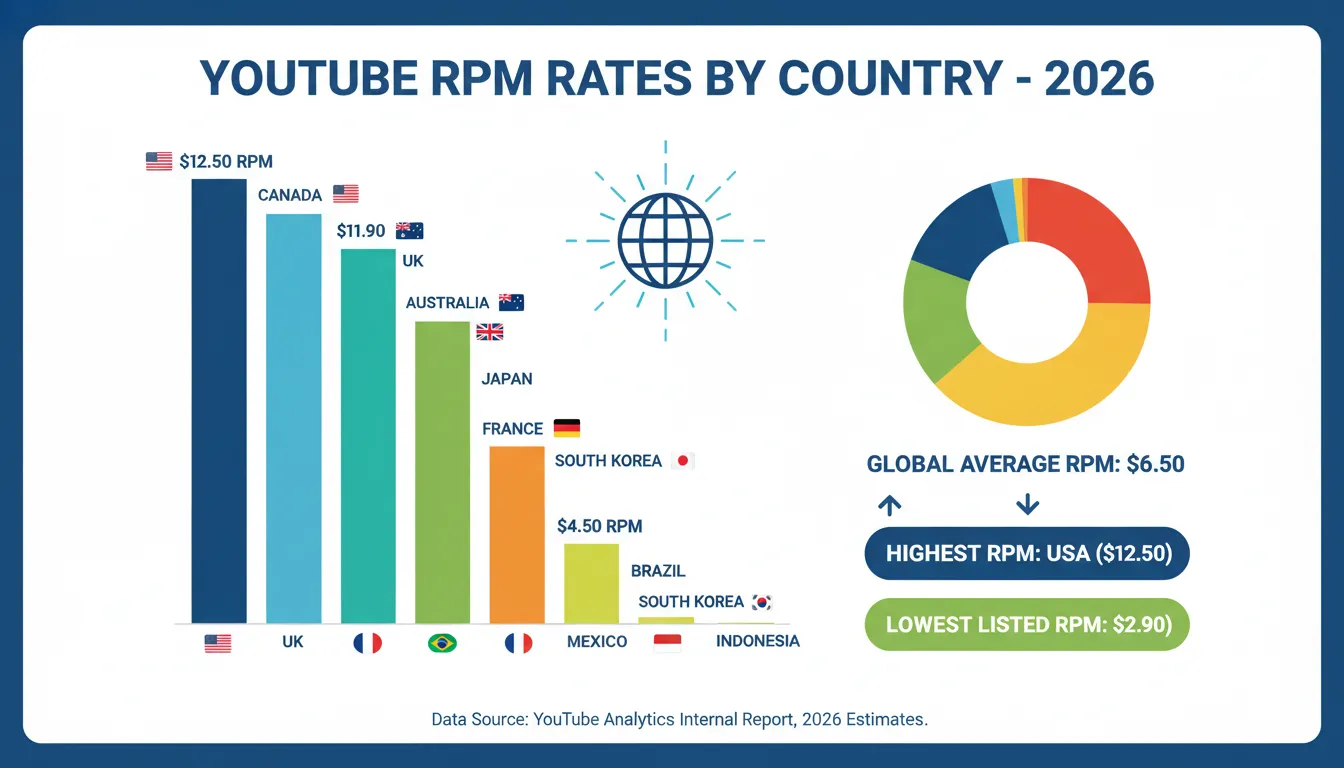This screenshot has width=1344, height=768.
Task: Click the flag beside the $12.50 RPM label
Action: click(159, 161)
